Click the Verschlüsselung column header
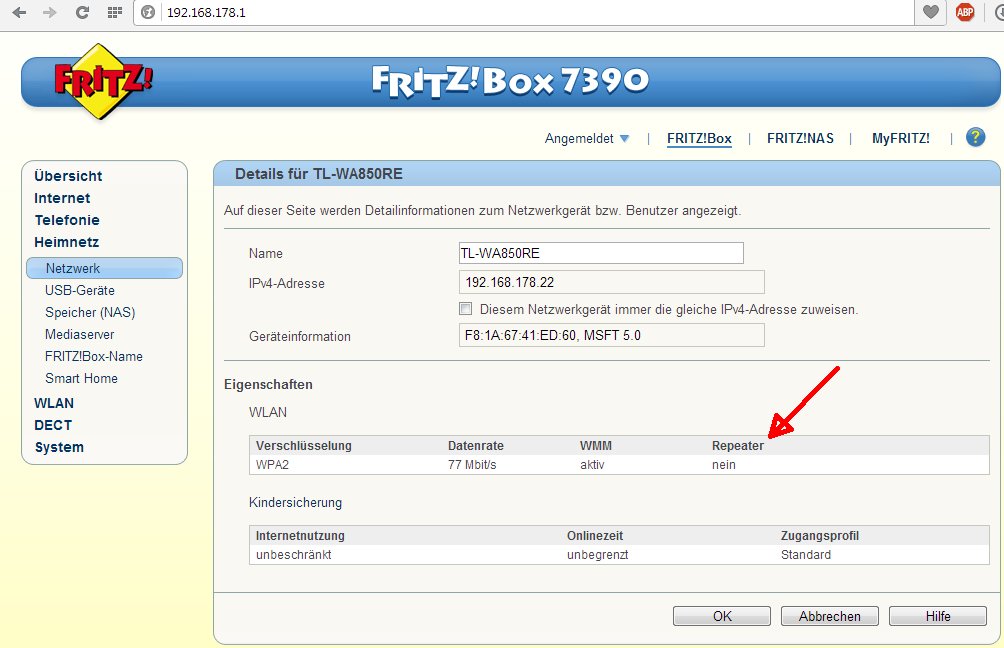This screenshot has width=1004, height=648. (x=304, y=446)
